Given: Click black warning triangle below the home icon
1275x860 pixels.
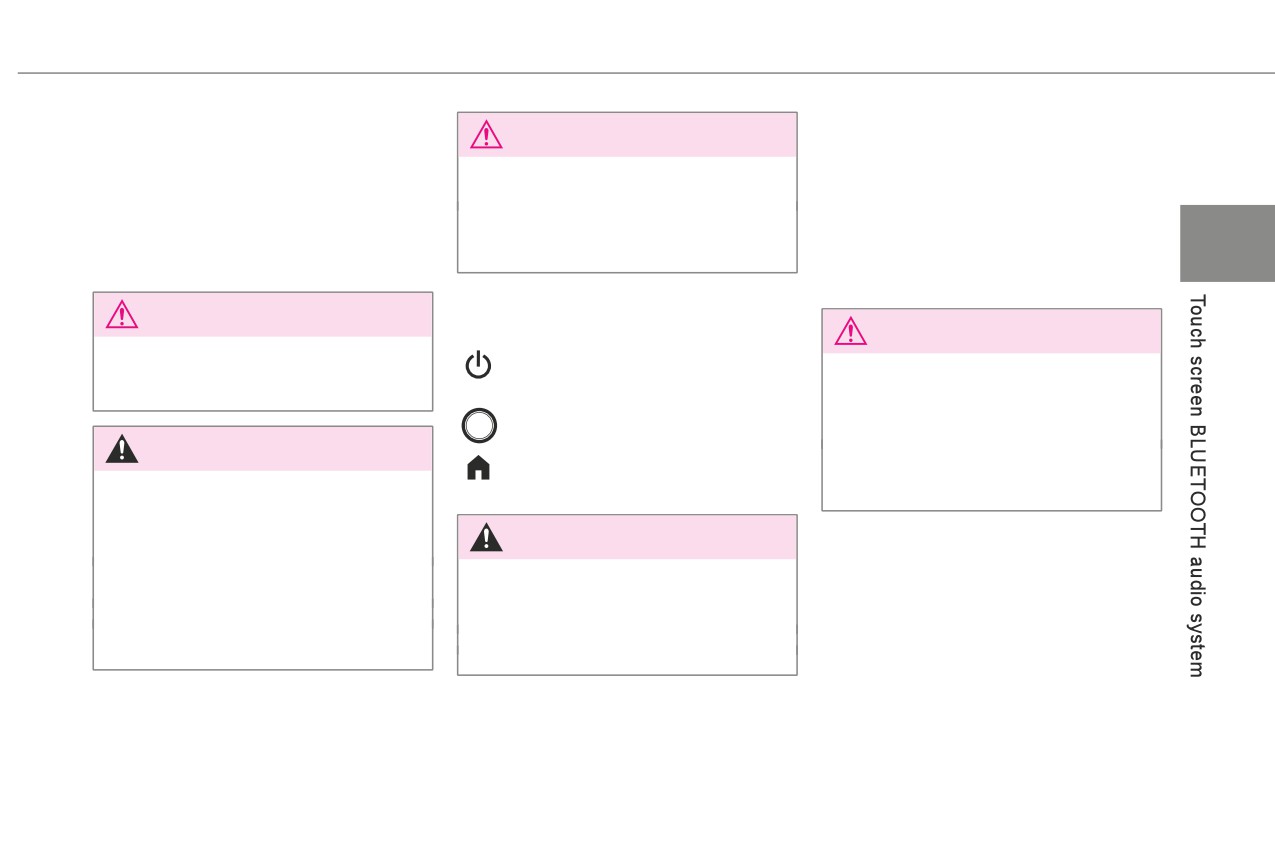Looking at the screenshot, I should coord(486,537).
